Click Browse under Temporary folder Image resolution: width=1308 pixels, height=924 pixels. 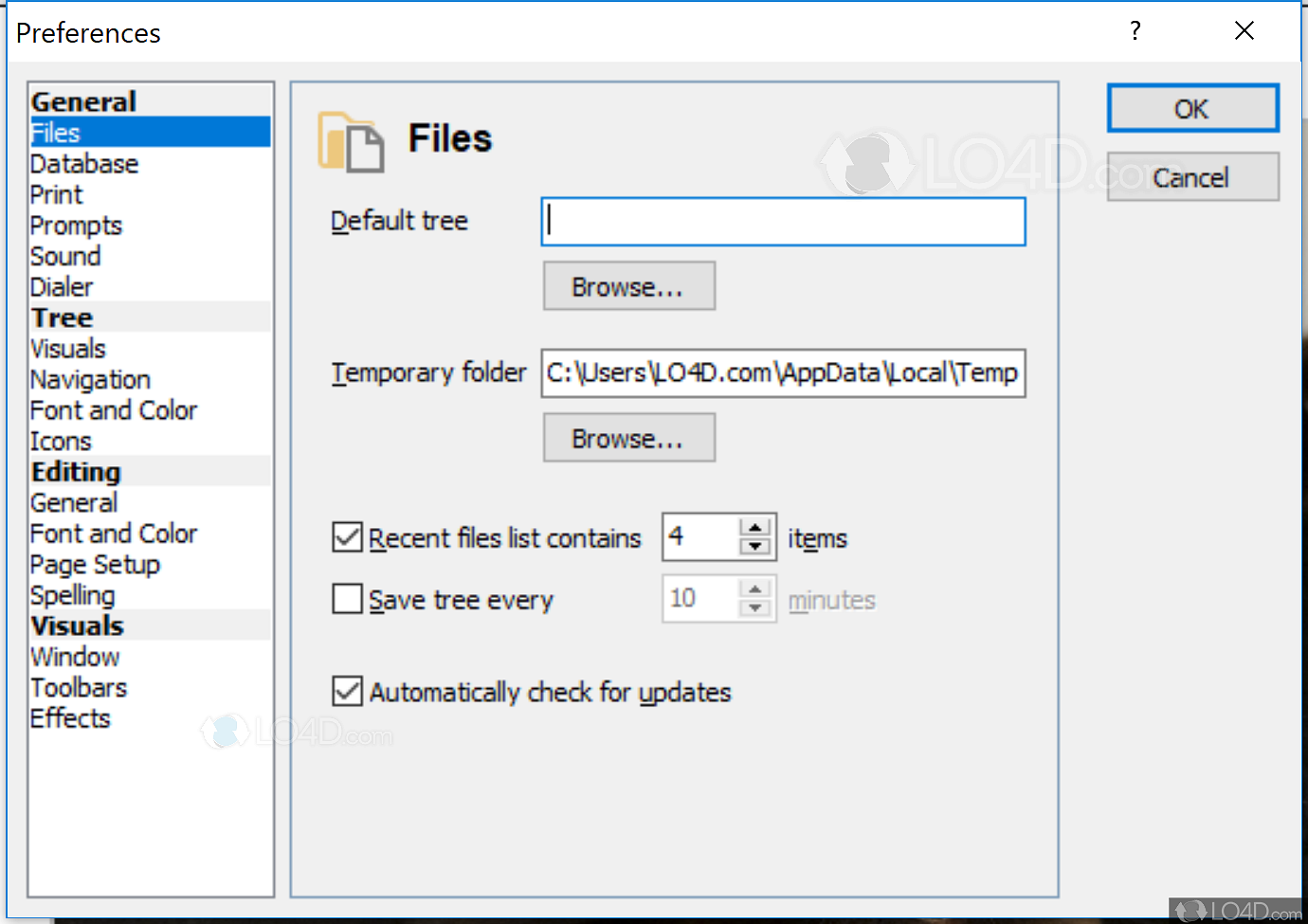pos(628,437)
